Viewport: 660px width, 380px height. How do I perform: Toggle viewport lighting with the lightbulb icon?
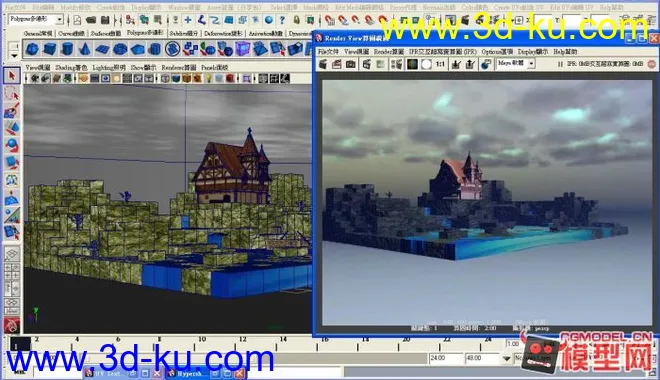click(x=208, y=78)
